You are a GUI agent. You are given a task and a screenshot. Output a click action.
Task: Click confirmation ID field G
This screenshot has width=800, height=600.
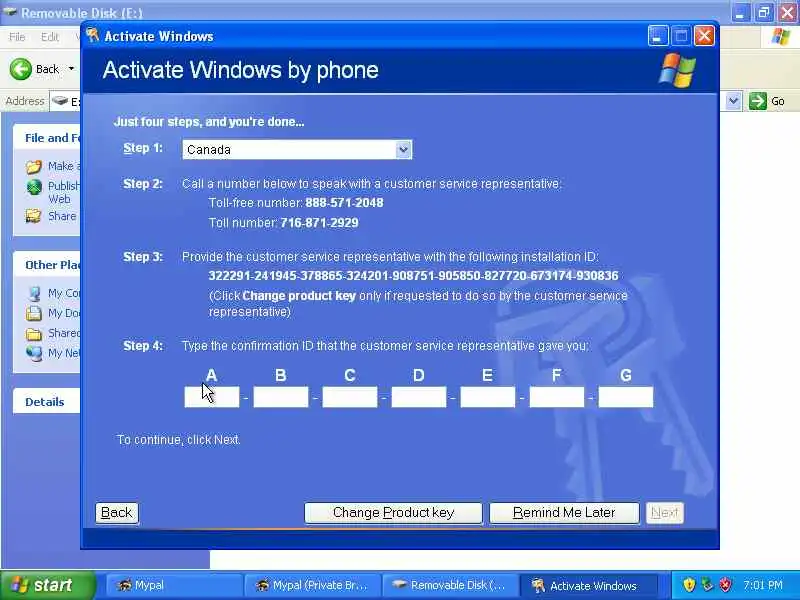[x=626, y=397]
